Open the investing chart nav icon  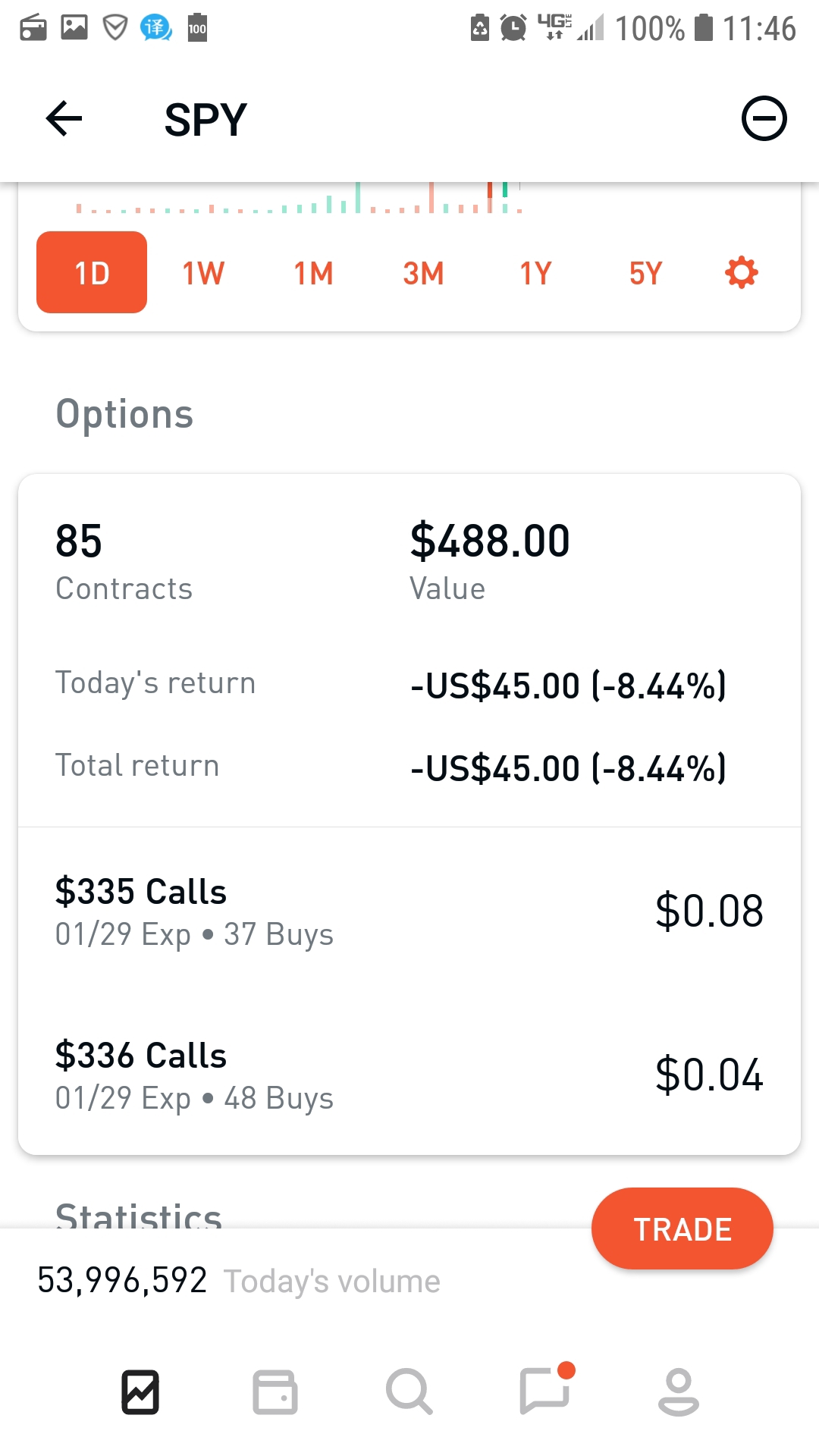140,1392
